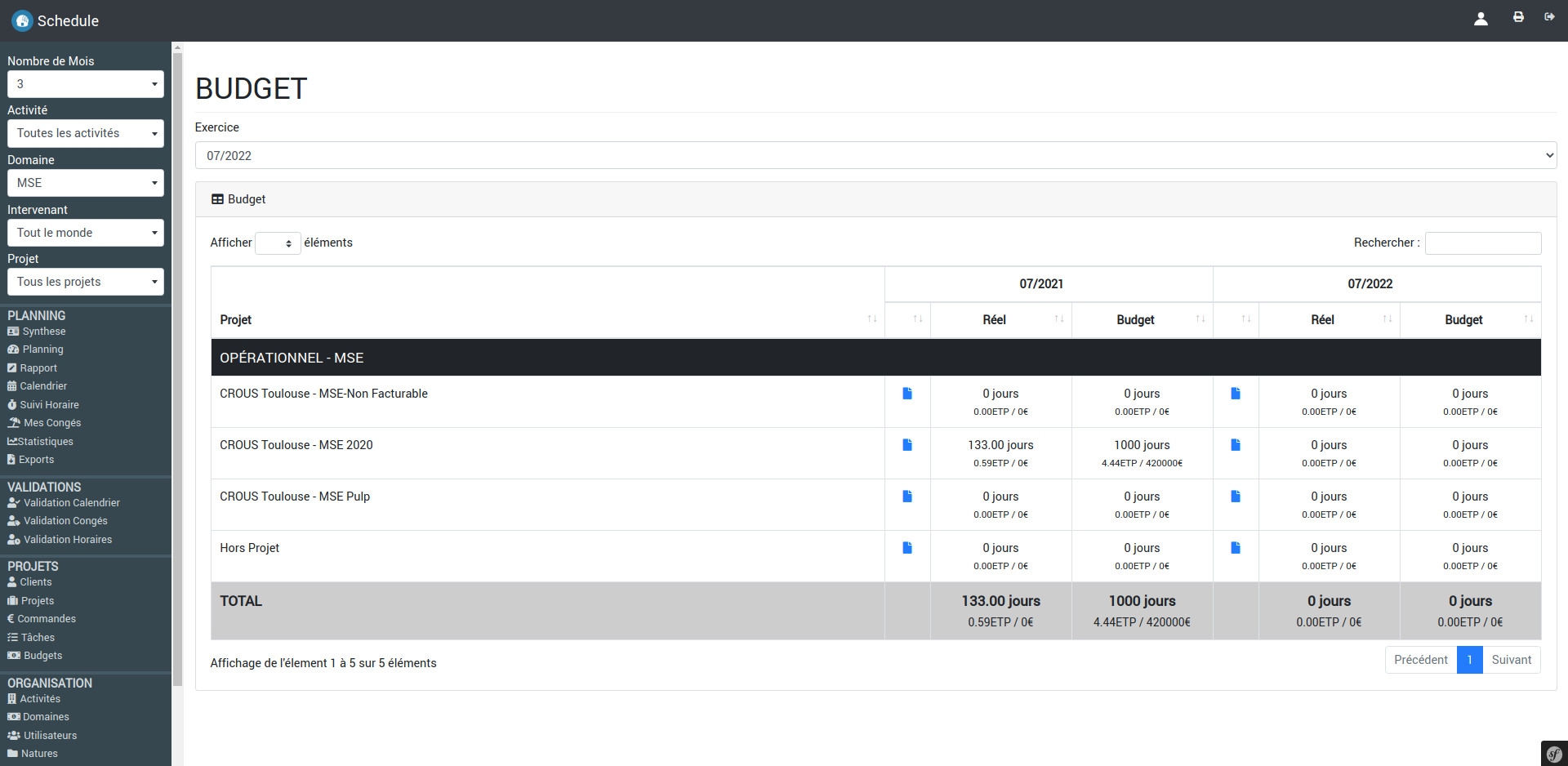Click the Précédent pagination button
This screenshot has width=1568, height=766.
coord(1420,660)
